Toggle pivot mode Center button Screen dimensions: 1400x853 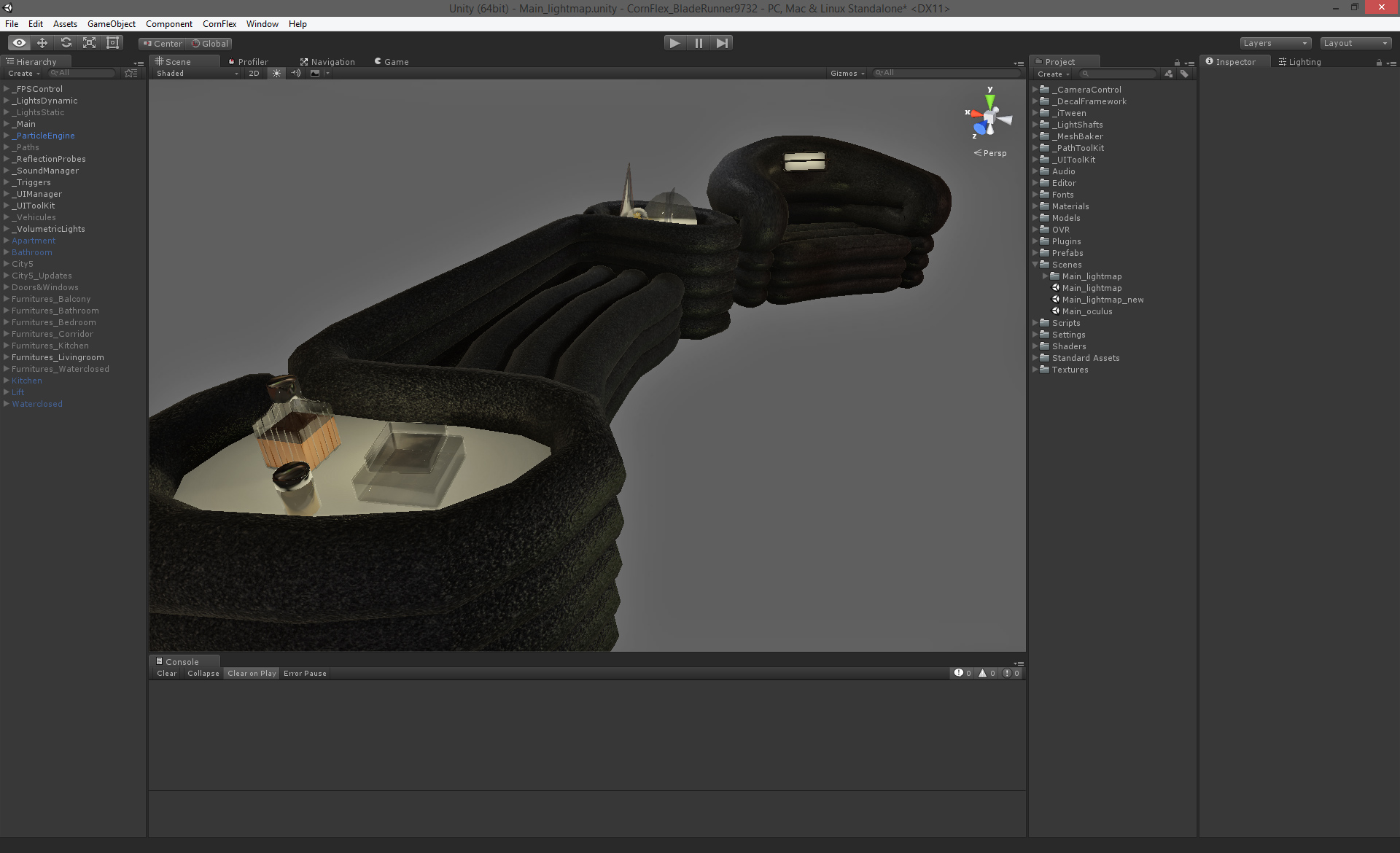[x=162, y=44]
